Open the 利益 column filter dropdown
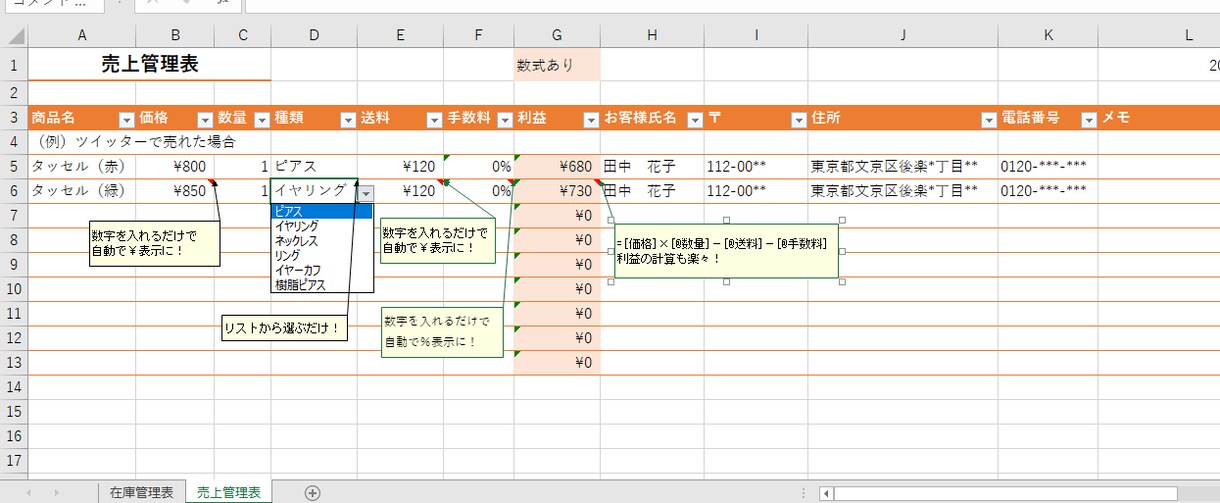This screenshot has height=503, width=1220. tap(590, 119)
